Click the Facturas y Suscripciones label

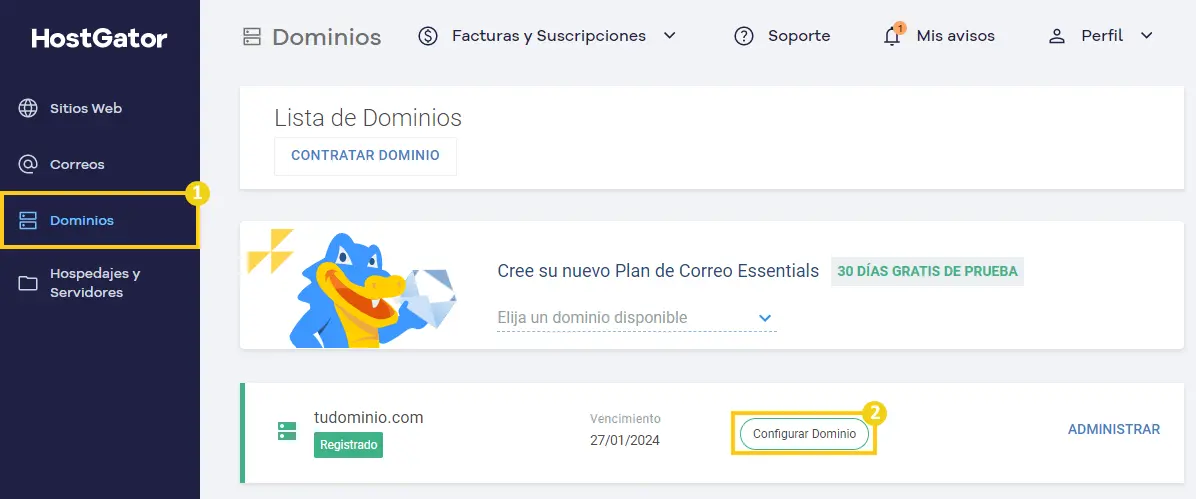pyautogui.click(x=548, y=36)
